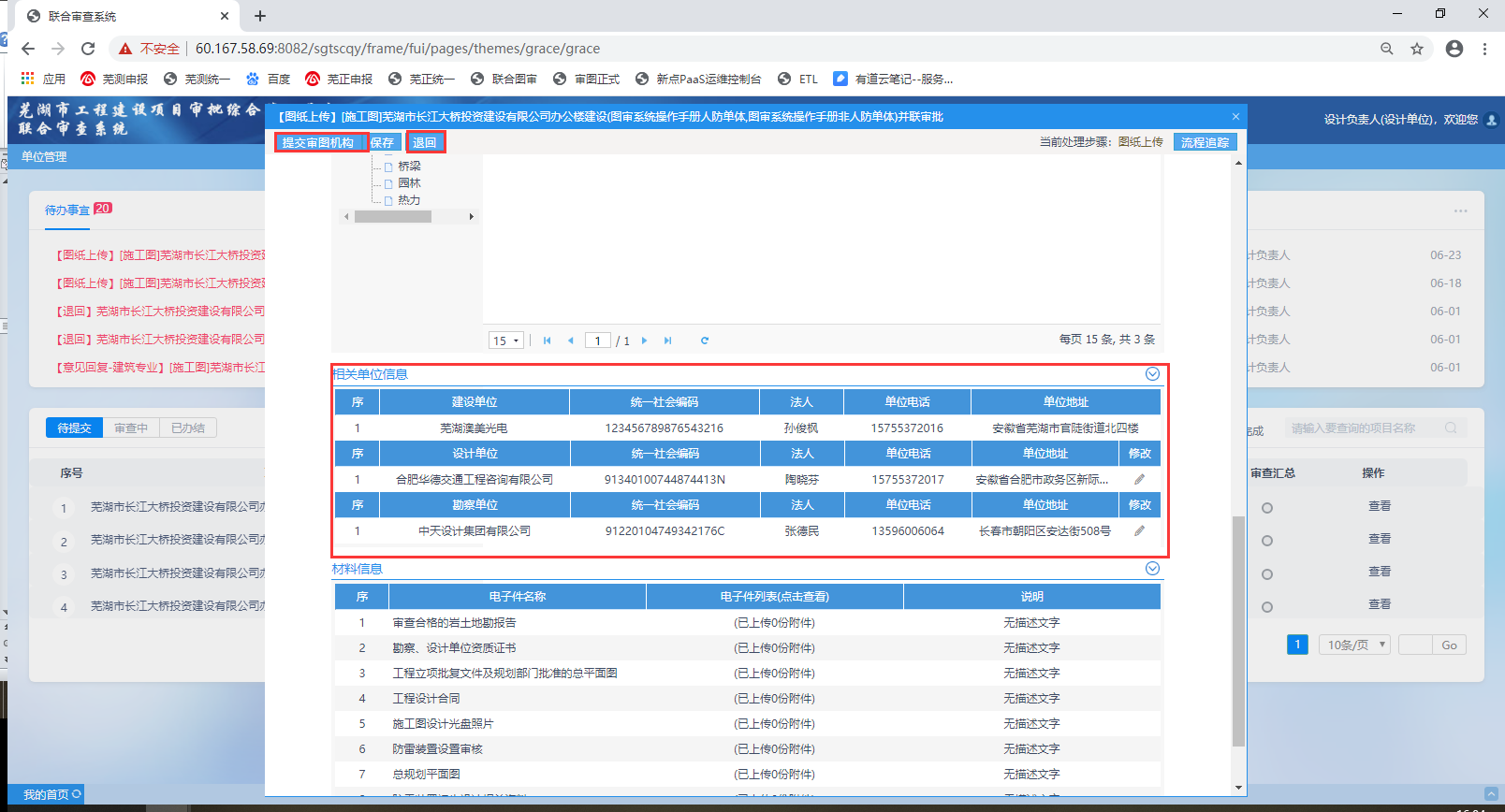The image size is (1505, 812).
Task: Click the tree panel horizontal scrollbar
Action: 393,217
